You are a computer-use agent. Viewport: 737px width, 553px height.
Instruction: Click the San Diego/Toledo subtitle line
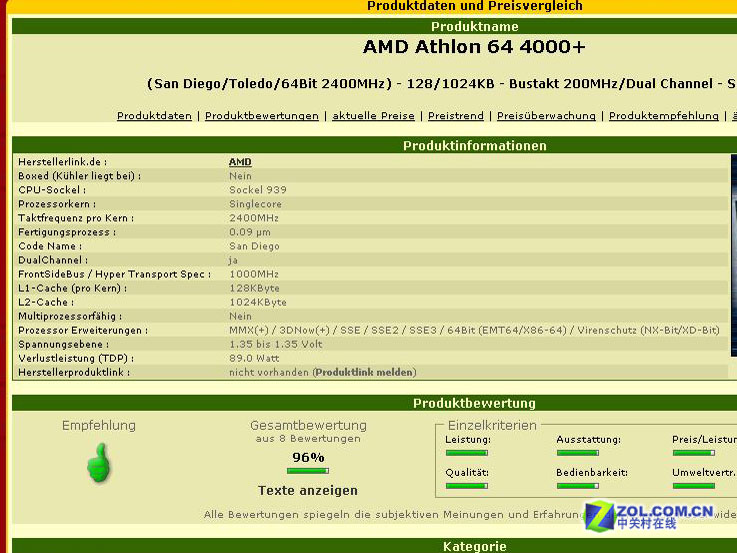[442, 83]
